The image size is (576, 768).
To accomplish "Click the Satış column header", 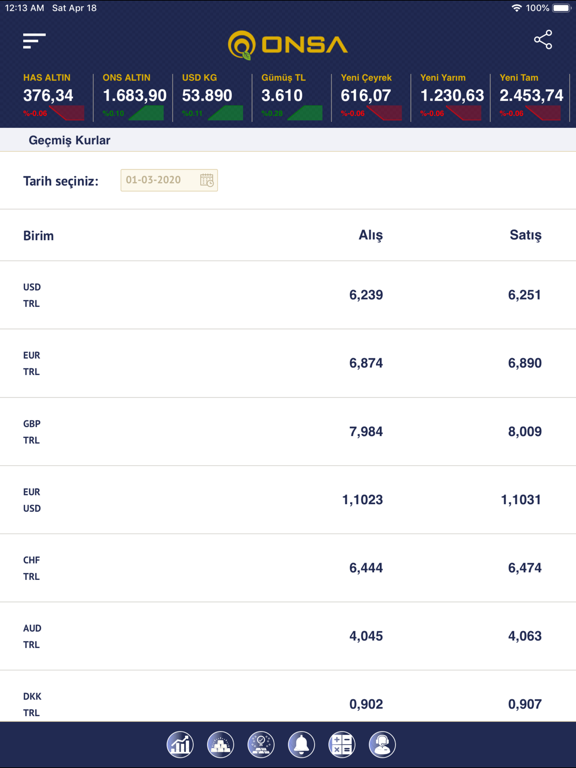I will point(526,235).
